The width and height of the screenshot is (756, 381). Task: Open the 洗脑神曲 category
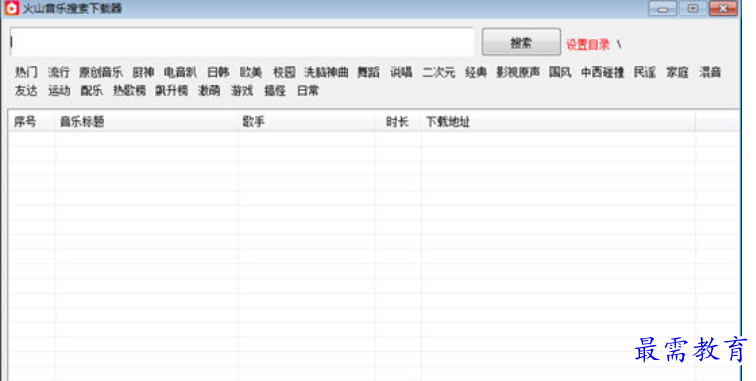click(x=326, y=72)
